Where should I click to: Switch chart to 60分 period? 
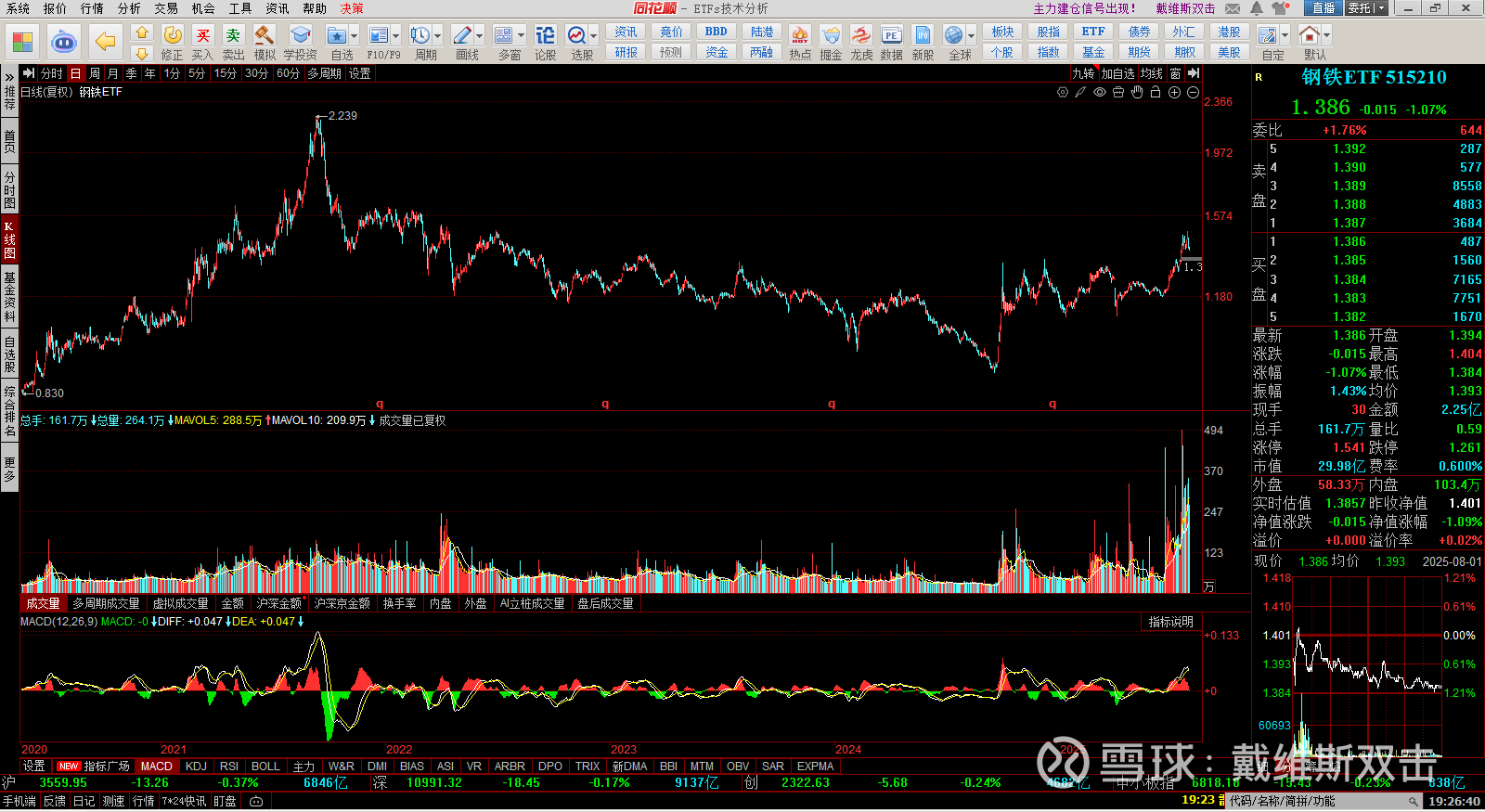[288, 73]
